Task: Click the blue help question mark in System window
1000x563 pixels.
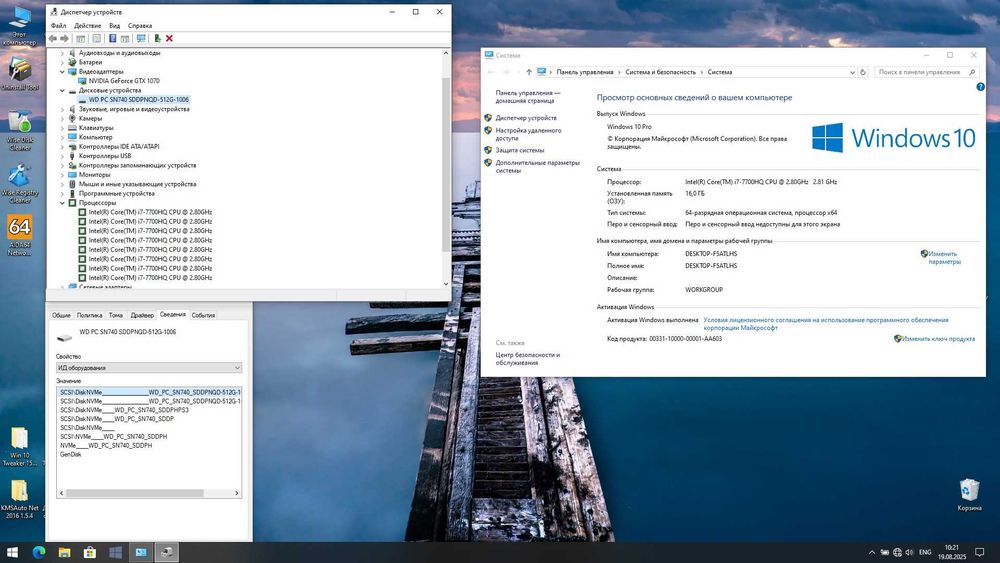Action: coord(980,87)
